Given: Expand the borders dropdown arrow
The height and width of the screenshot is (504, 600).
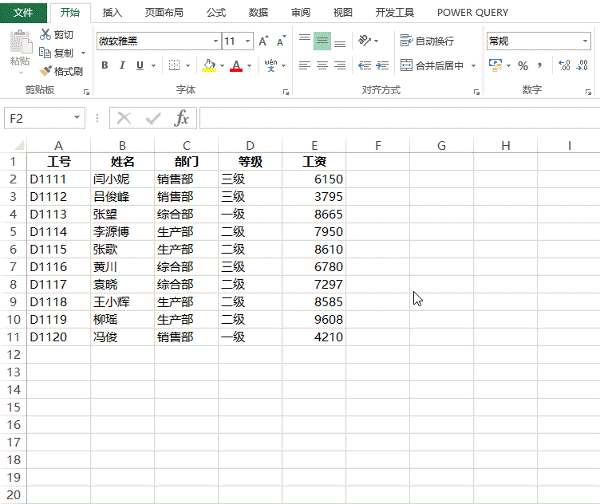Looking at the screenshot, I should (x=188, y=65).
